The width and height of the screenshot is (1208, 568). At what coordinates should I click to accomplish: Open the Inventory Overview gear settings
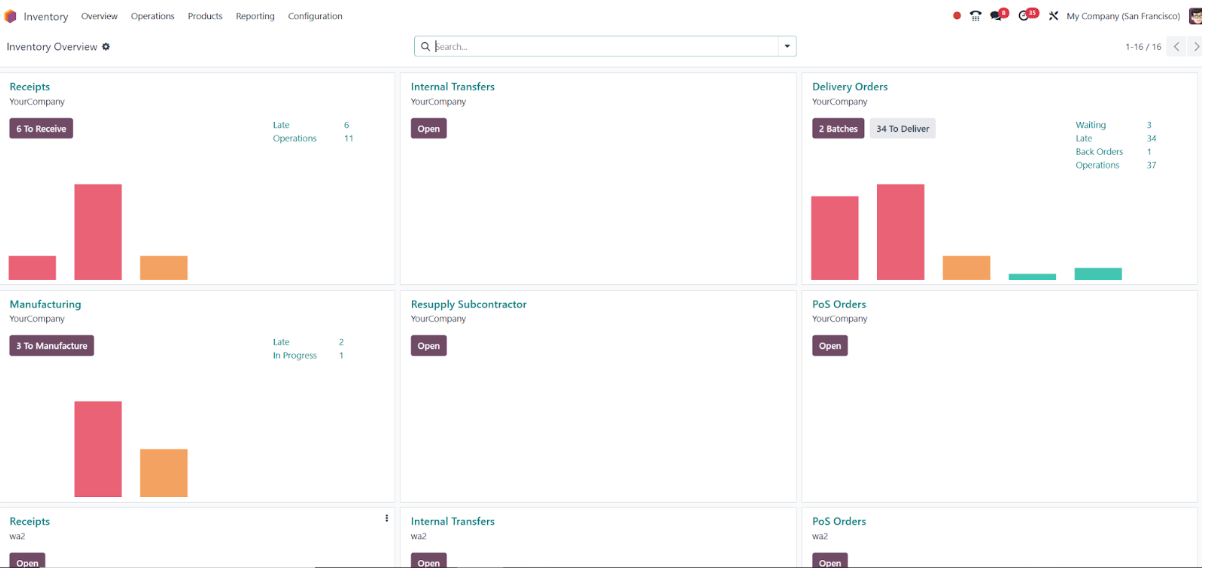[x=106, y=47]
